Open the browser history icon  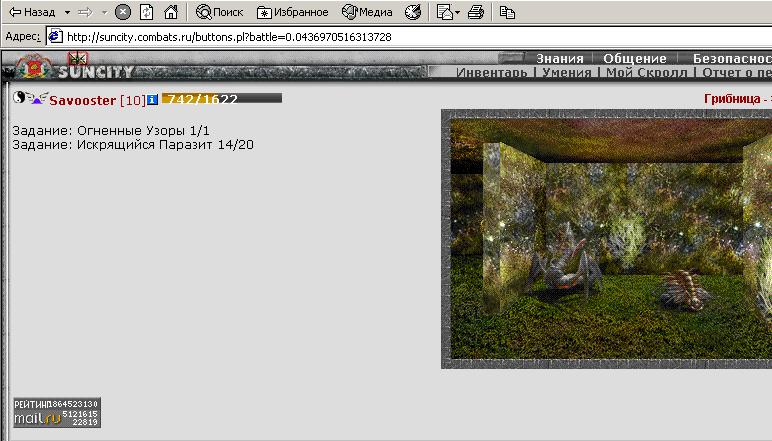pos(413,12)
